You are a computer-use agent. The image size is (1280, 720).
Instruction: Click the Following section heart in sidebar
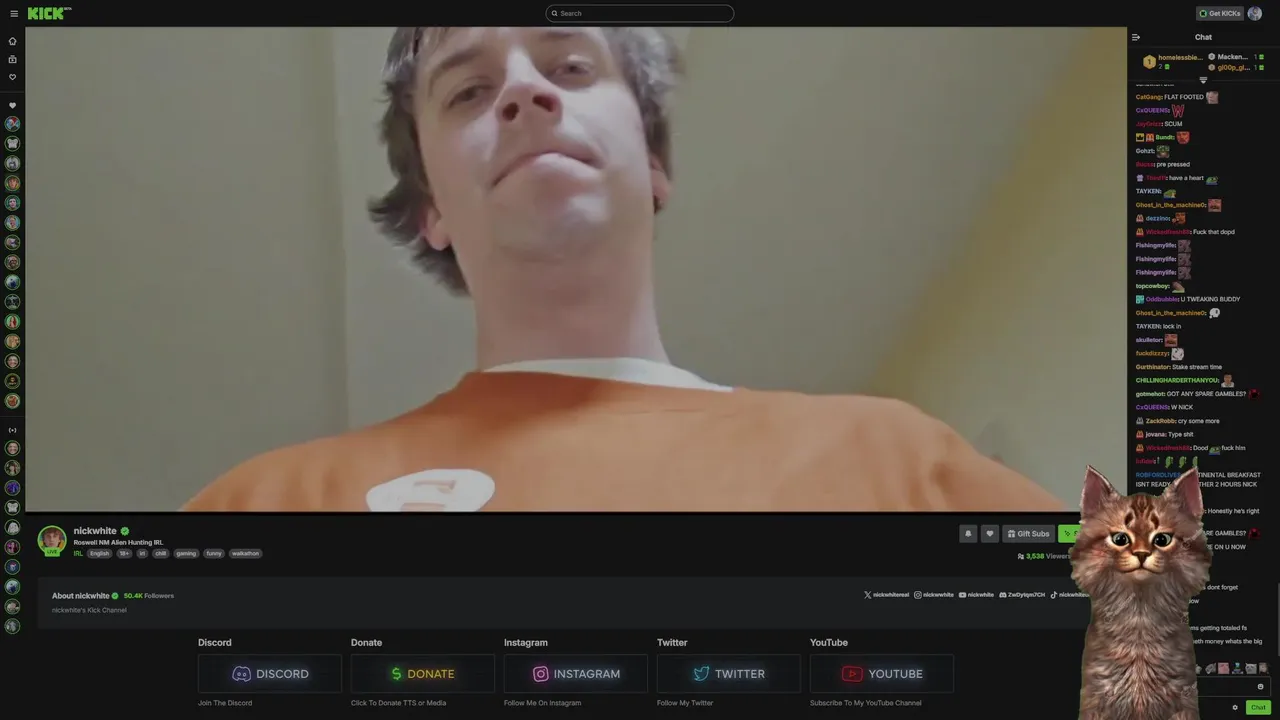13,105
